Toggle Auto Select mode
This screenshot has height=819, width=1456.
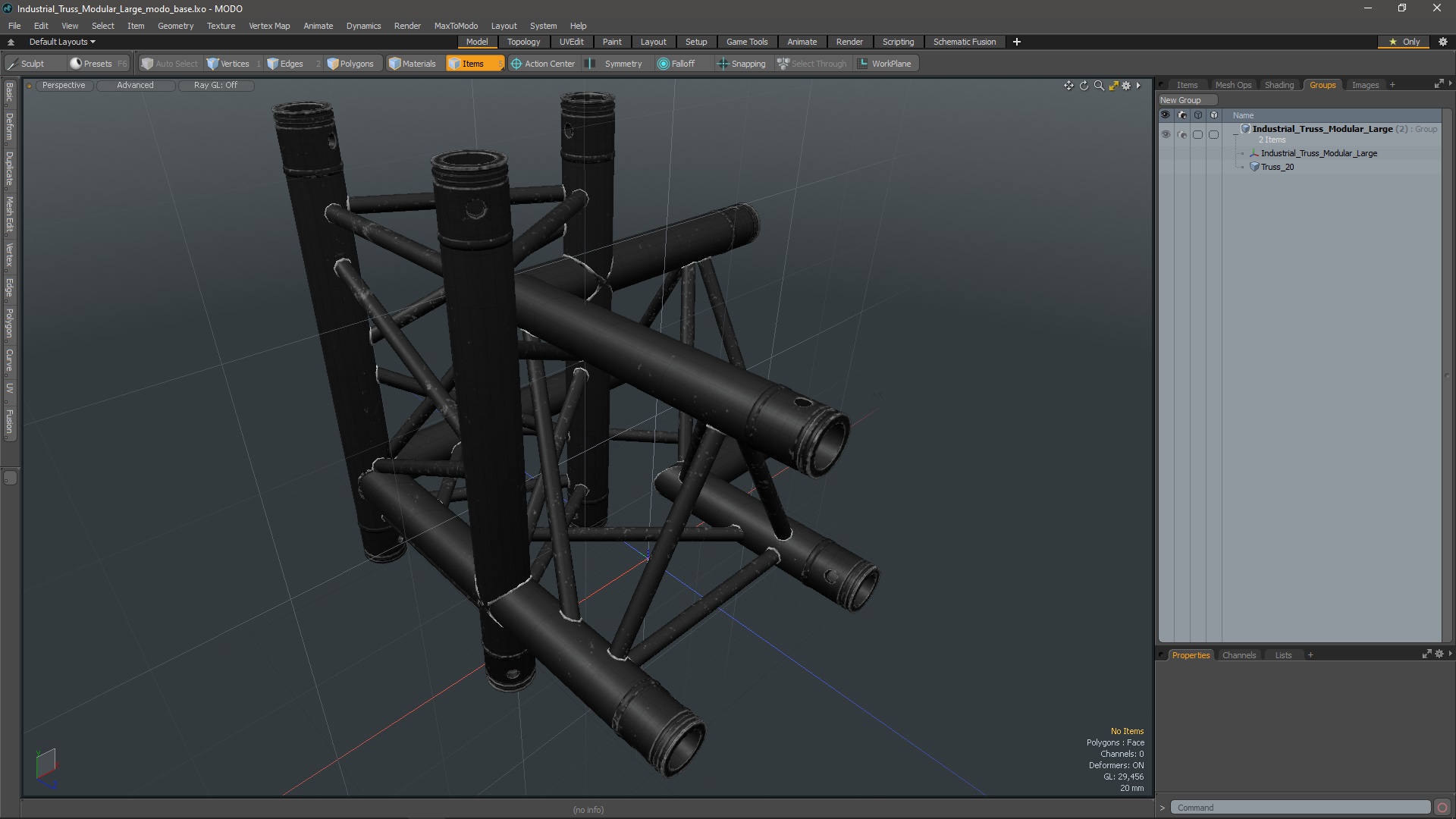coord(169,64)
